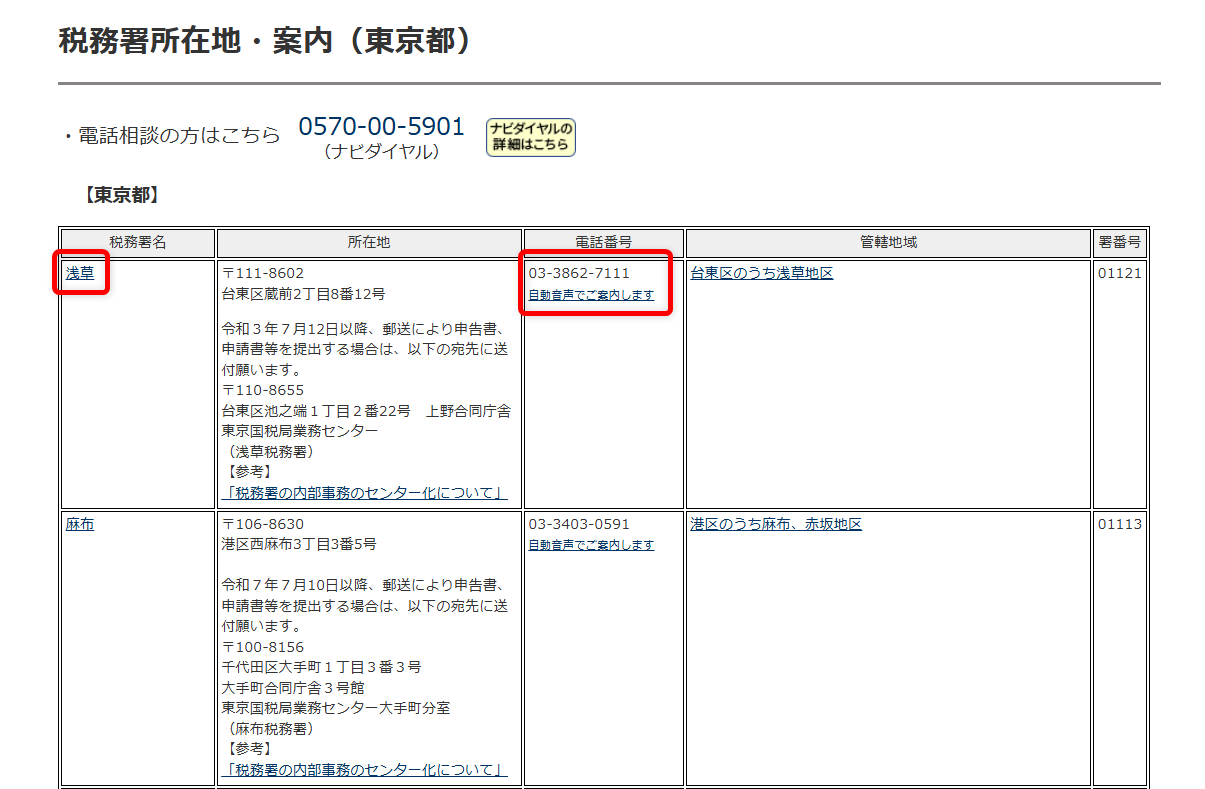The width and height of the screenshot is (1205, 789).
Task: Click postal code 〒100-8156
Action: 263,647
